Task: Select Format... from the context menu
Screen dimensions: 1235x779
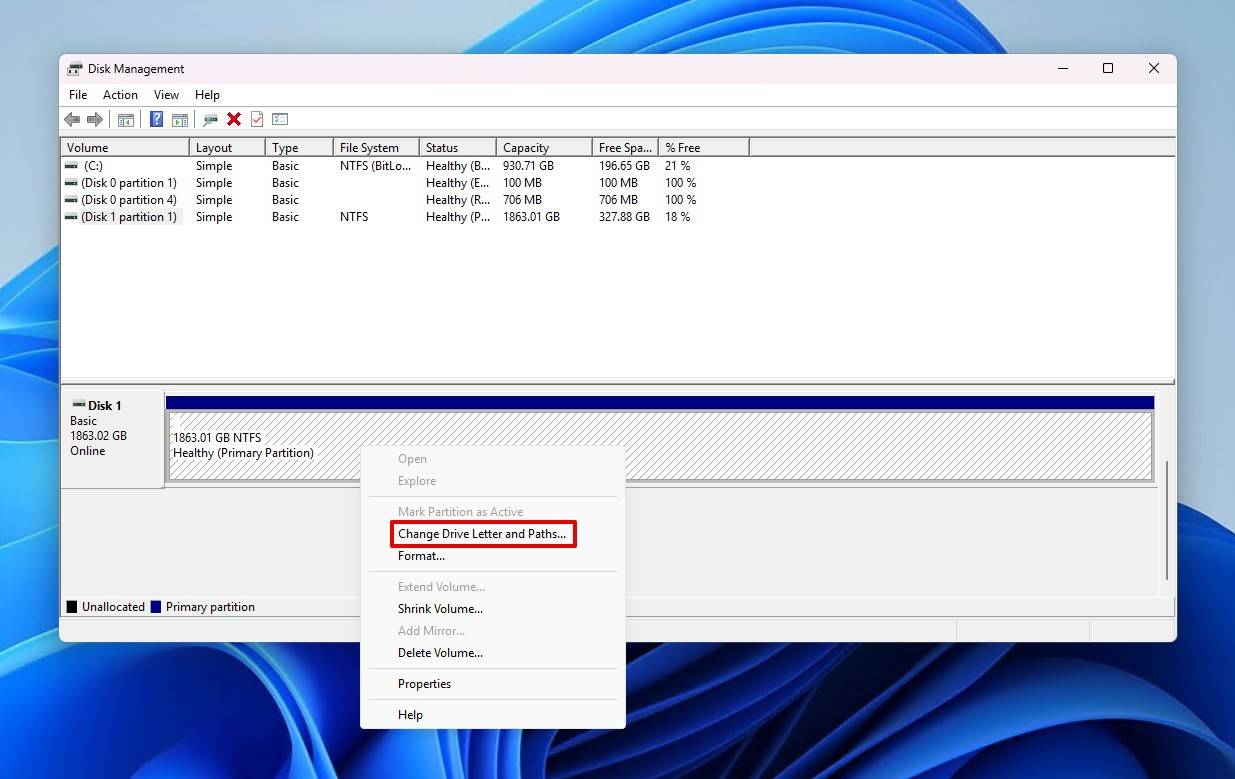Action: pyautogui.click(x=421, y=556)
